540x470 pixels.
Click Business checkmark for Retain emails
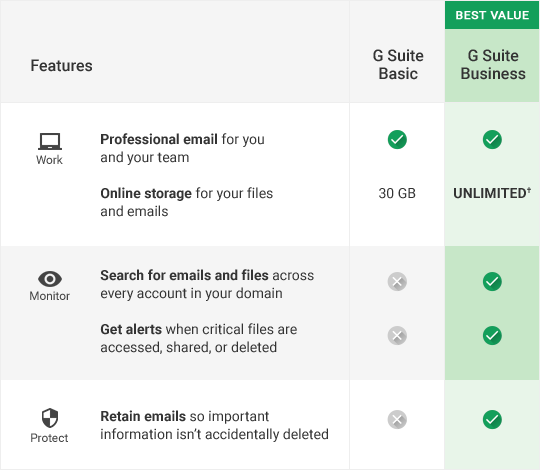click(x=492, y=419)
